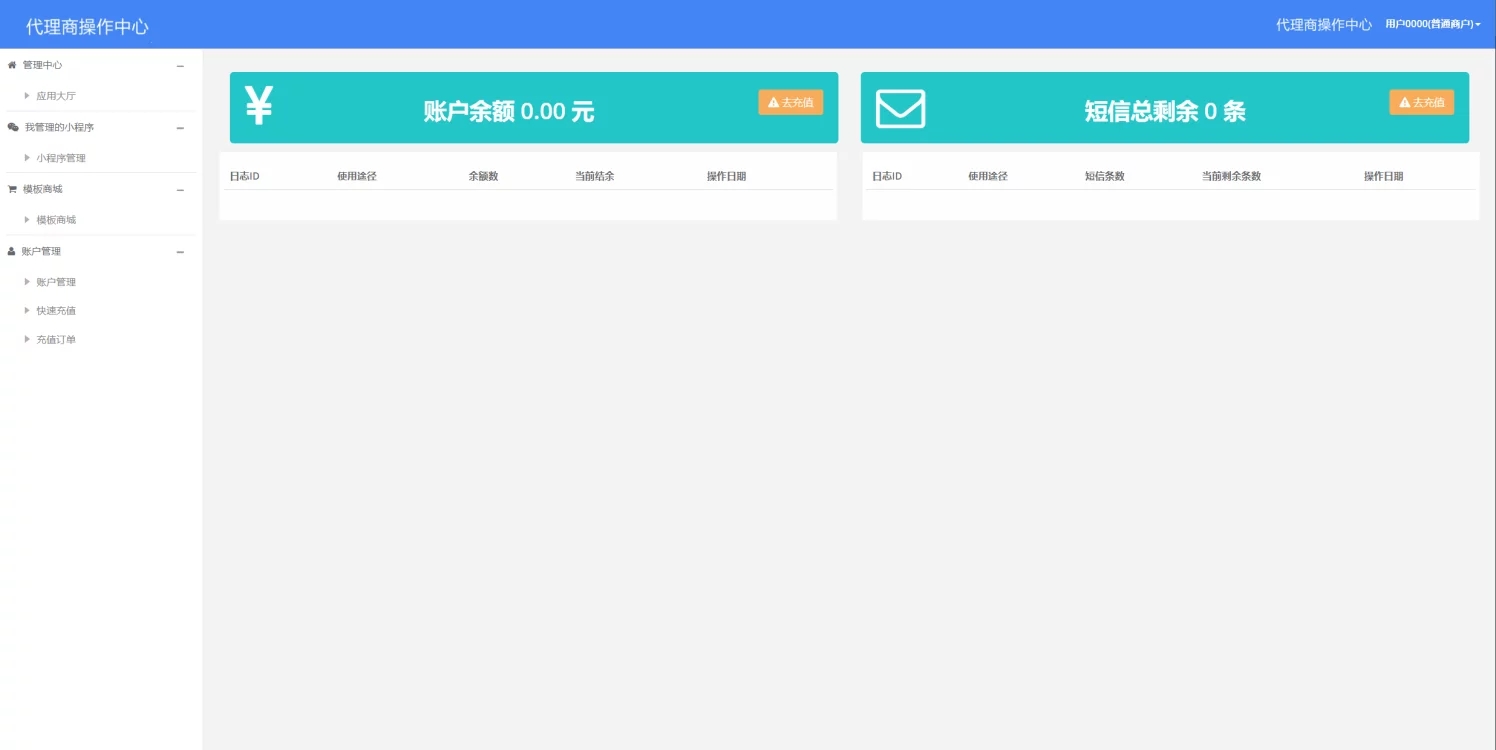This screenshot has height=750, width=1496.
Task: Open the 用户00000 user dropdown menu
Action: coord(1432,24)
